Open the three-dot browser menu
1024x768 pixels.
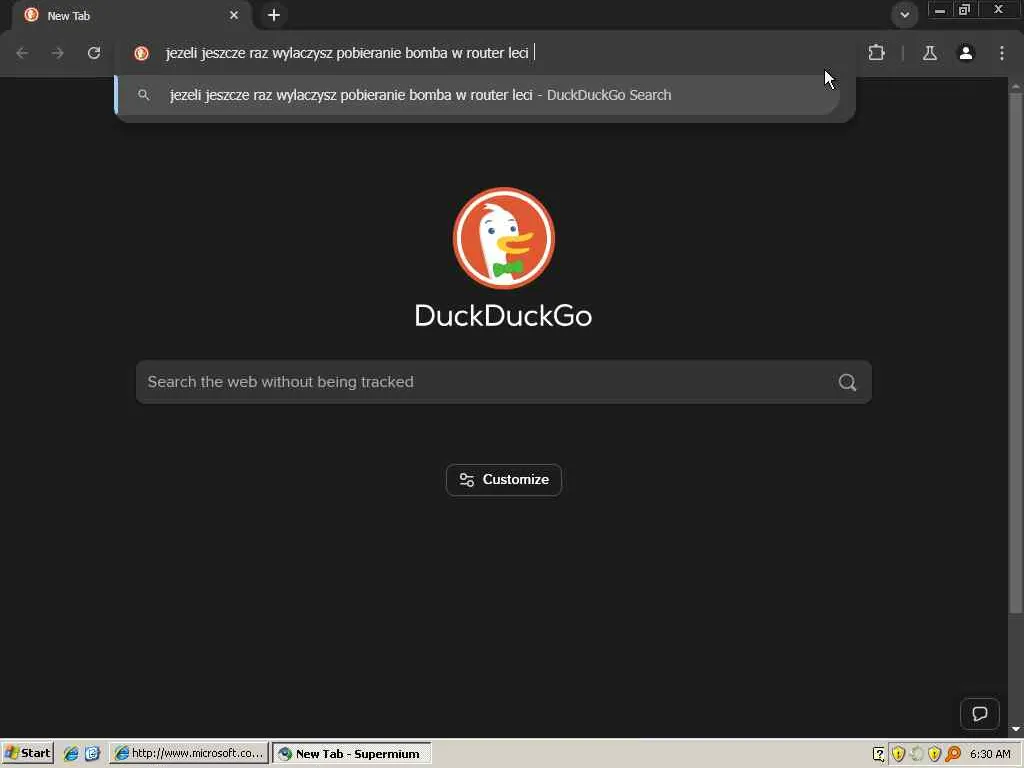coord(1002,53)
